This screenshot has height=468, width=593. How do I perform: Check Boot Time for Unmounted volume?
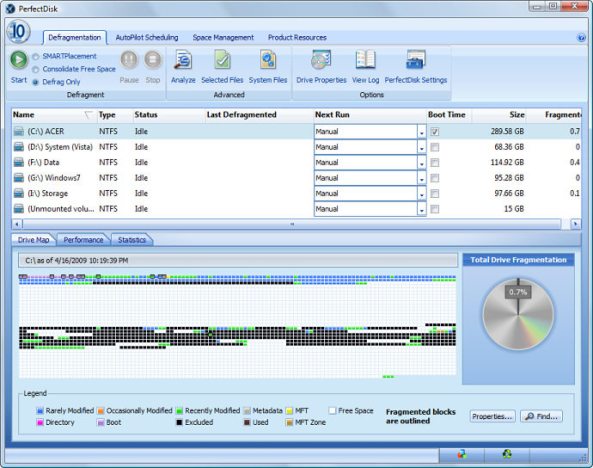(x=435, y=209)
